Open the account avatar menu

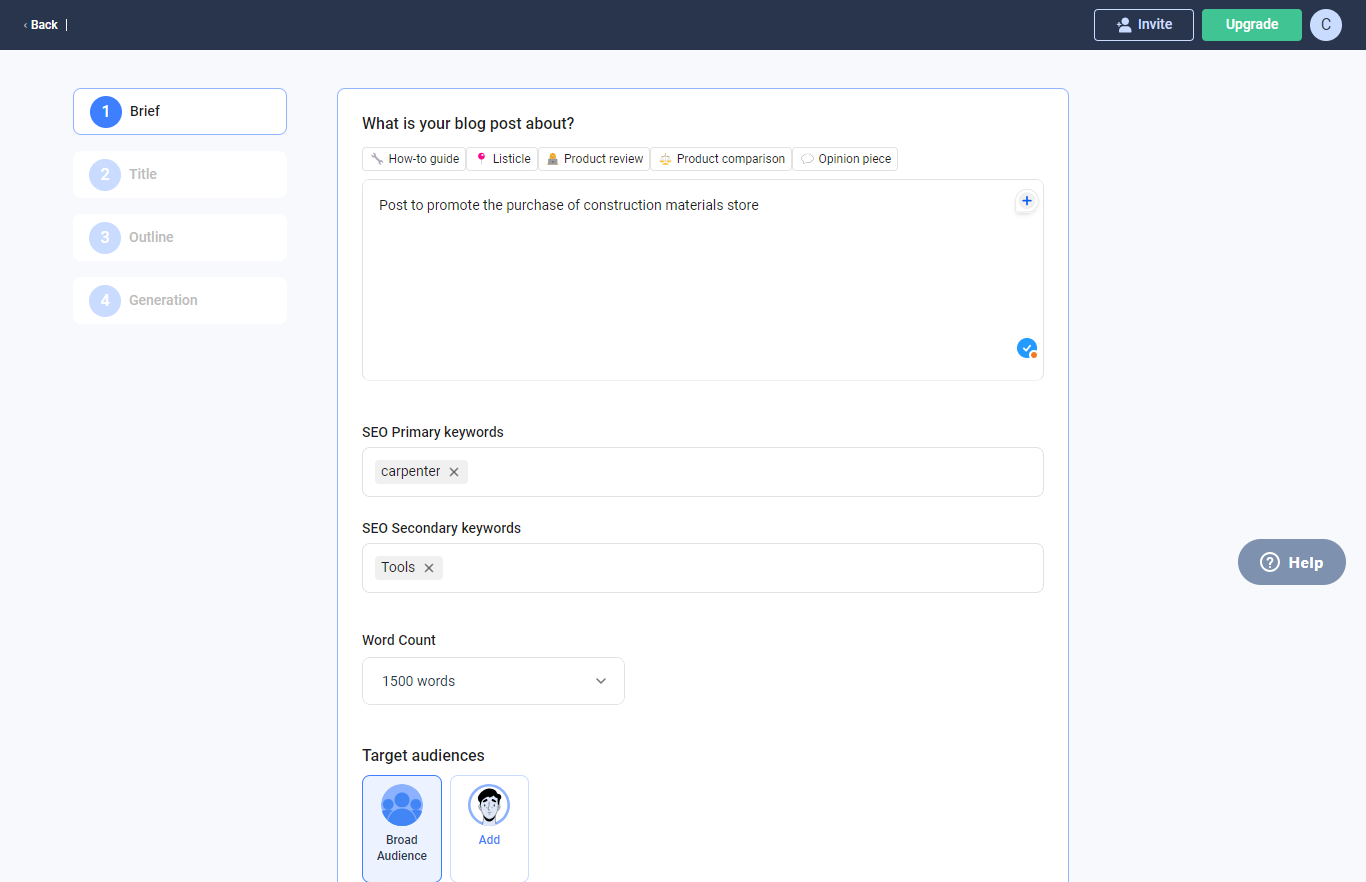[x=1325, y=24]
